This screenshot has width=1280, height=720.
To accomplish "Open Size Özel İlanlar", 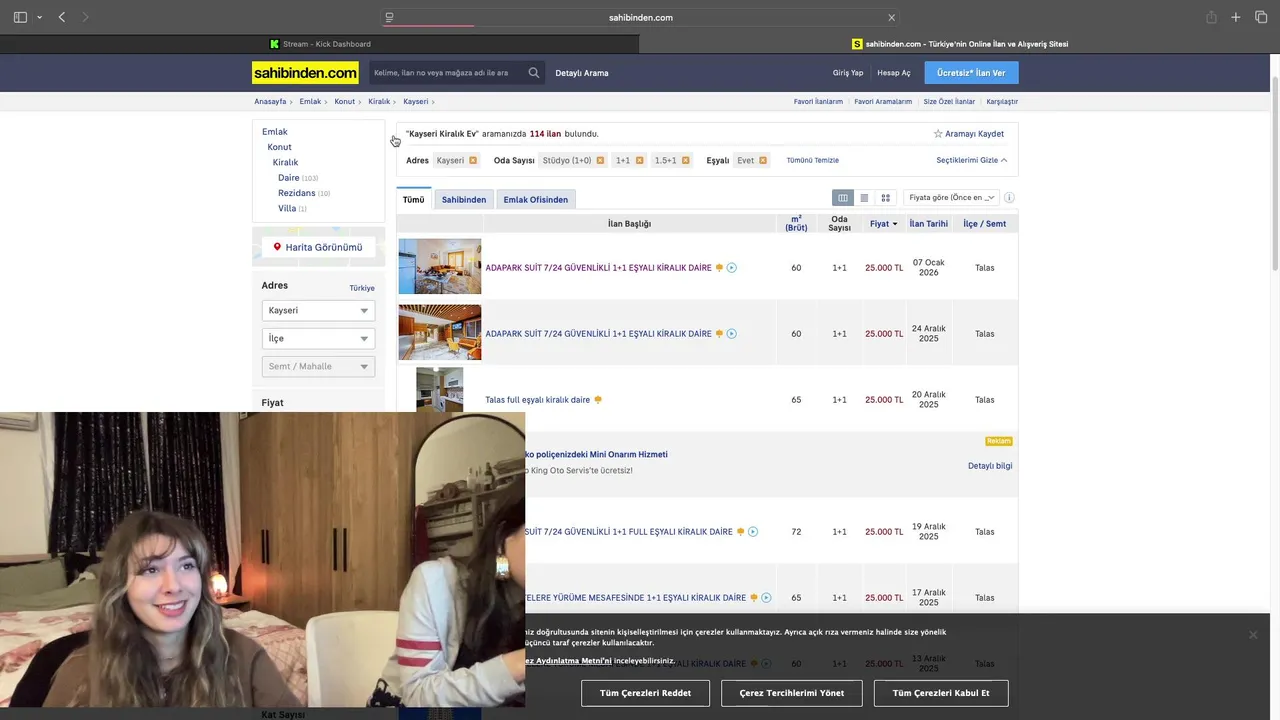I will point(949,102).
